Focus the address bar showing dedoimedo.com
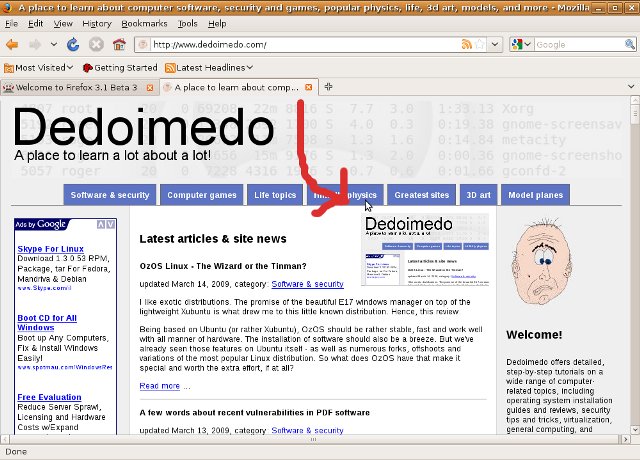 (x=304, y=44)
